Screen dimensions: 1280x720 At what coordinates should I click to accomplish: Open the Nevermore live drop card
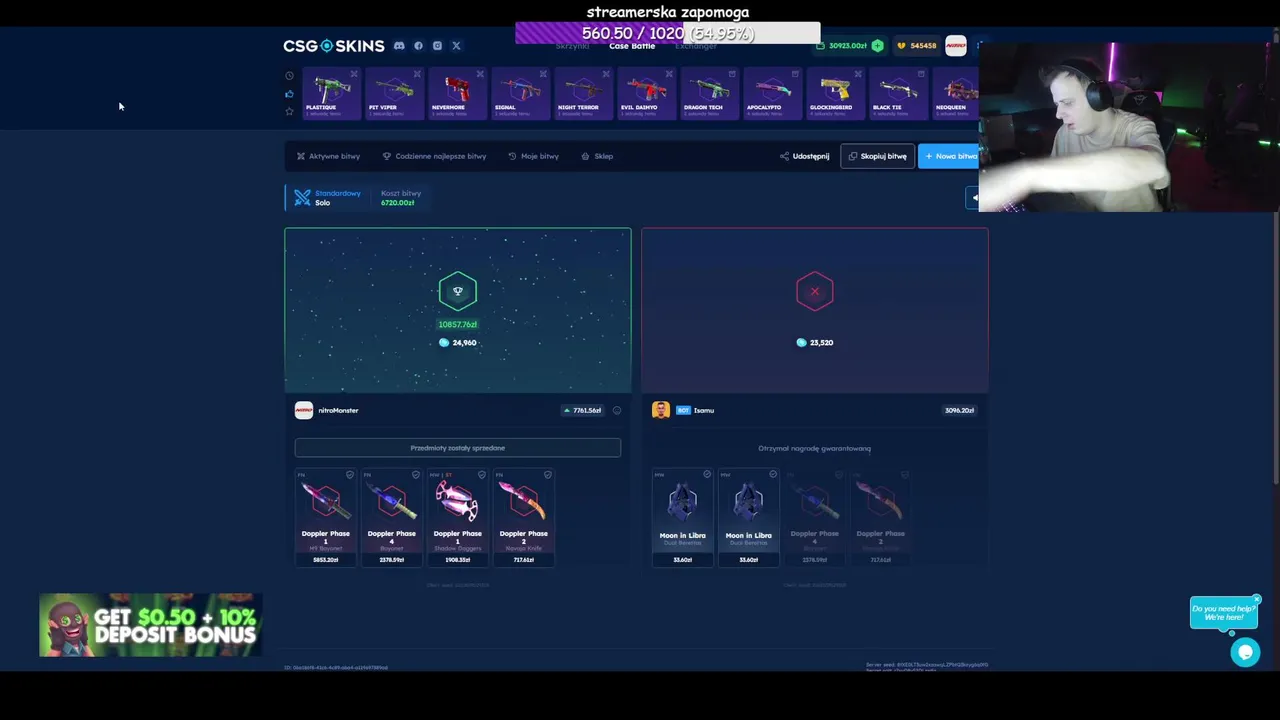(457, 94)
